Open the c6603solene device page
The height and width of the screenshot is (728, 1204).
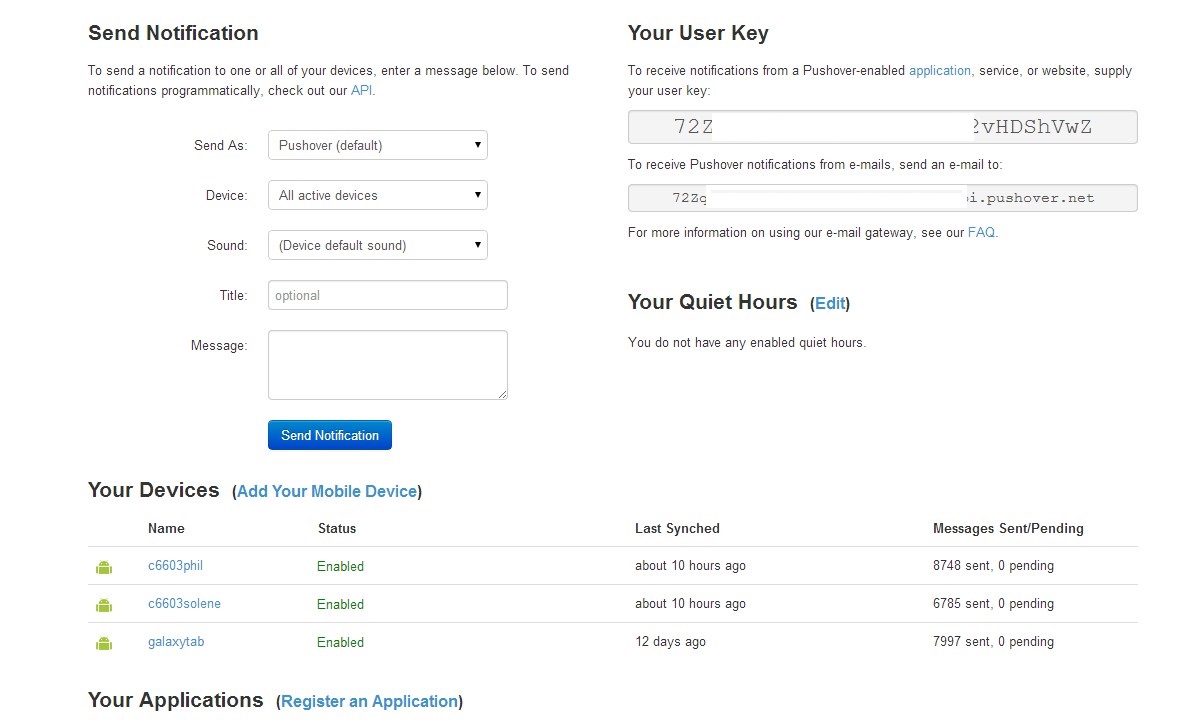(184, 604)
